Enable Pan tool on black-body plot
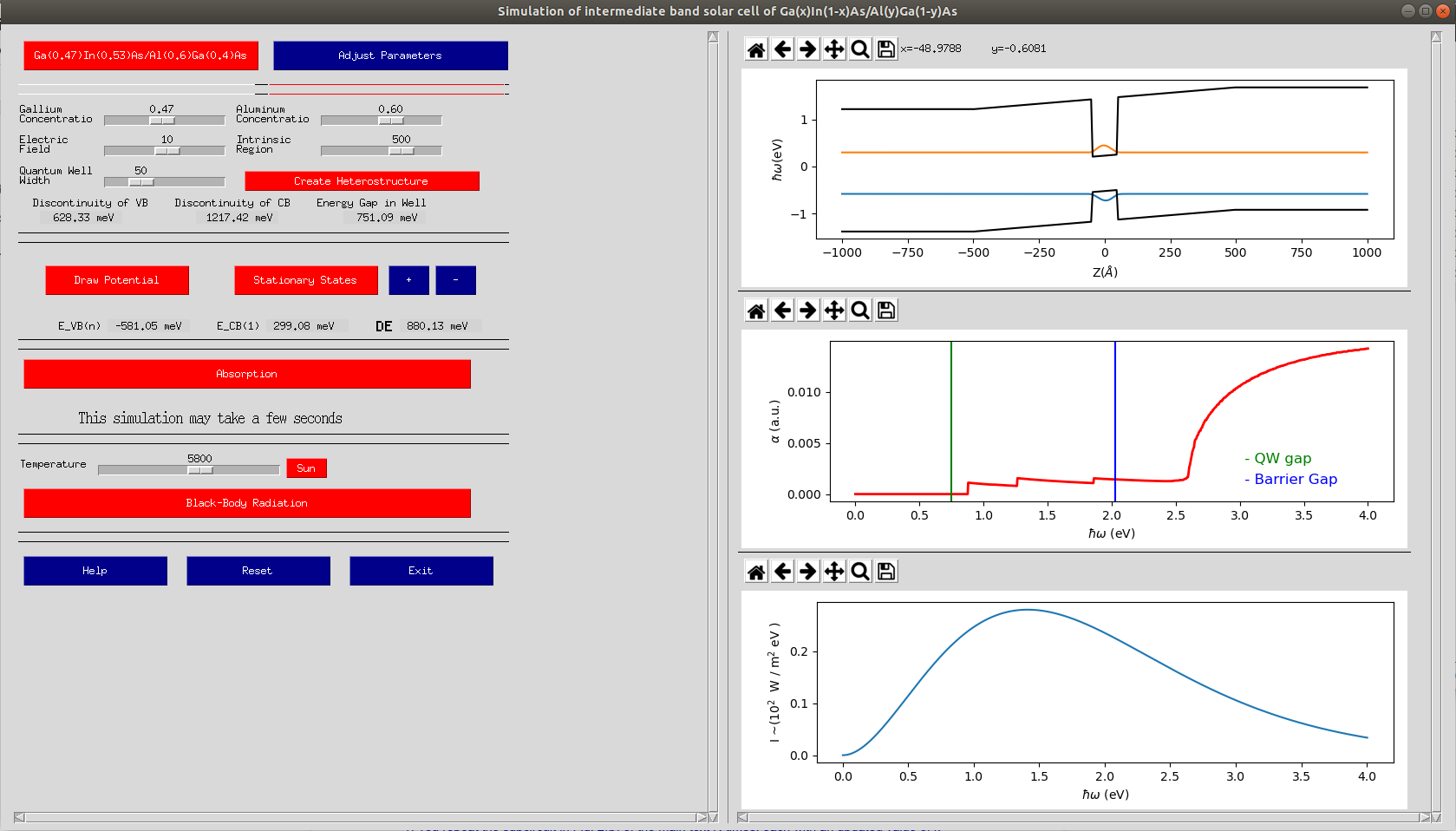The width and height of the screenshot is (1456, 831). (x=834, y=572)
